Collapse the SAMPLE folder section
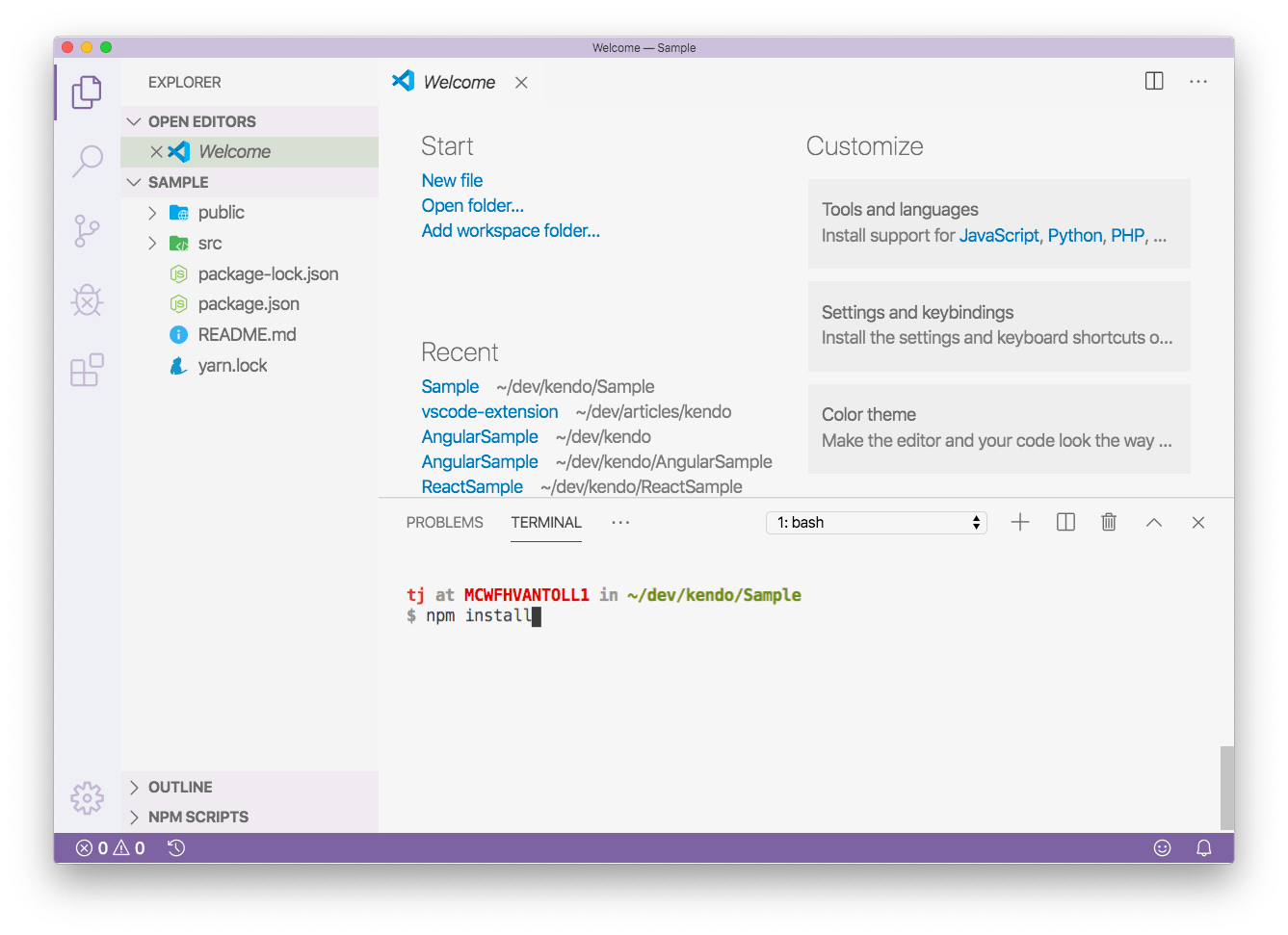 tap(134, 182)
